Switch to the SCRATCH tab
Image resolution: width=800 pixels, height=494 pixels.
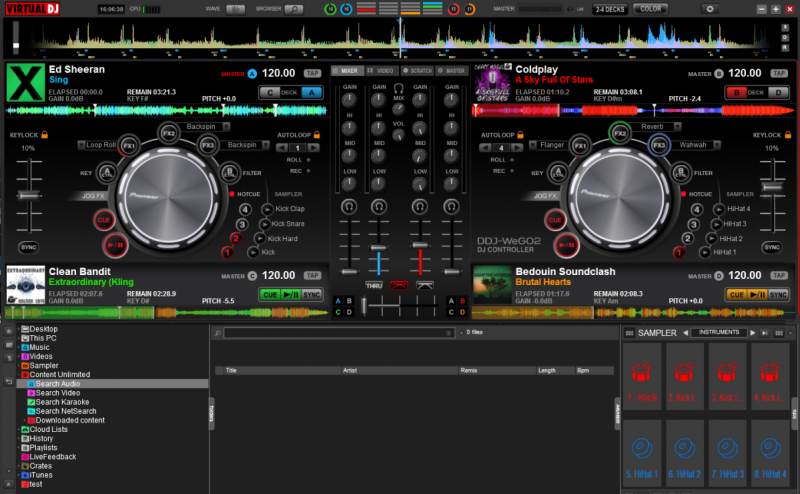(417, 71)
